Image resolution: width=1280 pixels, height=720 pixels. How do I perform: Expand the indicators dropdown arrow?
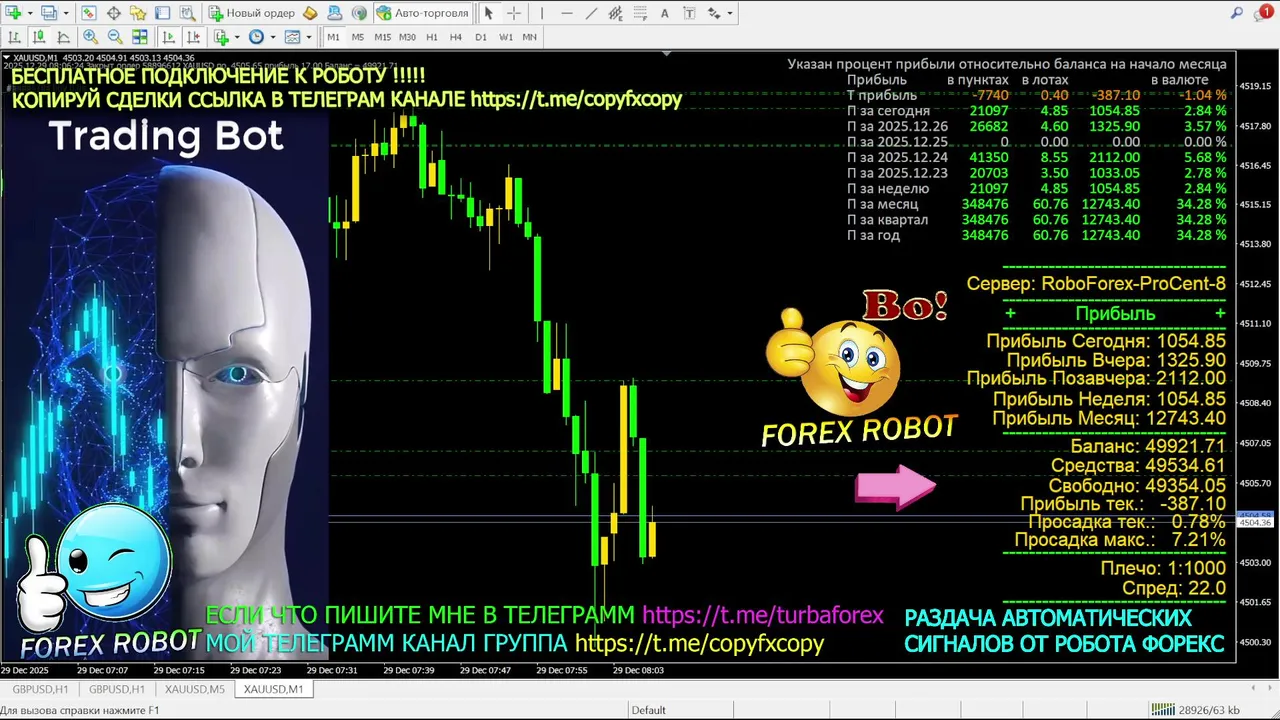237,38
